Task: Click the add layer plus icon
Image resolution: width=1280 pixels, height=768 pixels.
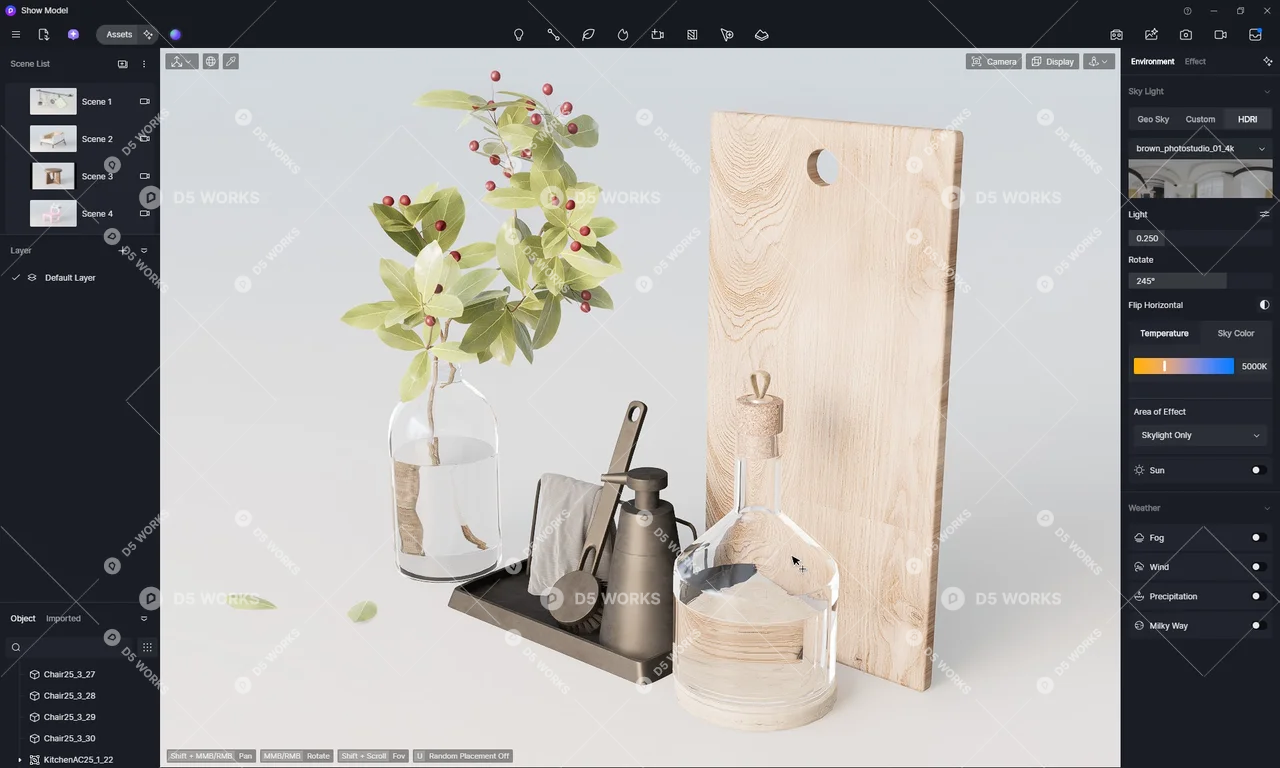Action: click(123, 251)
